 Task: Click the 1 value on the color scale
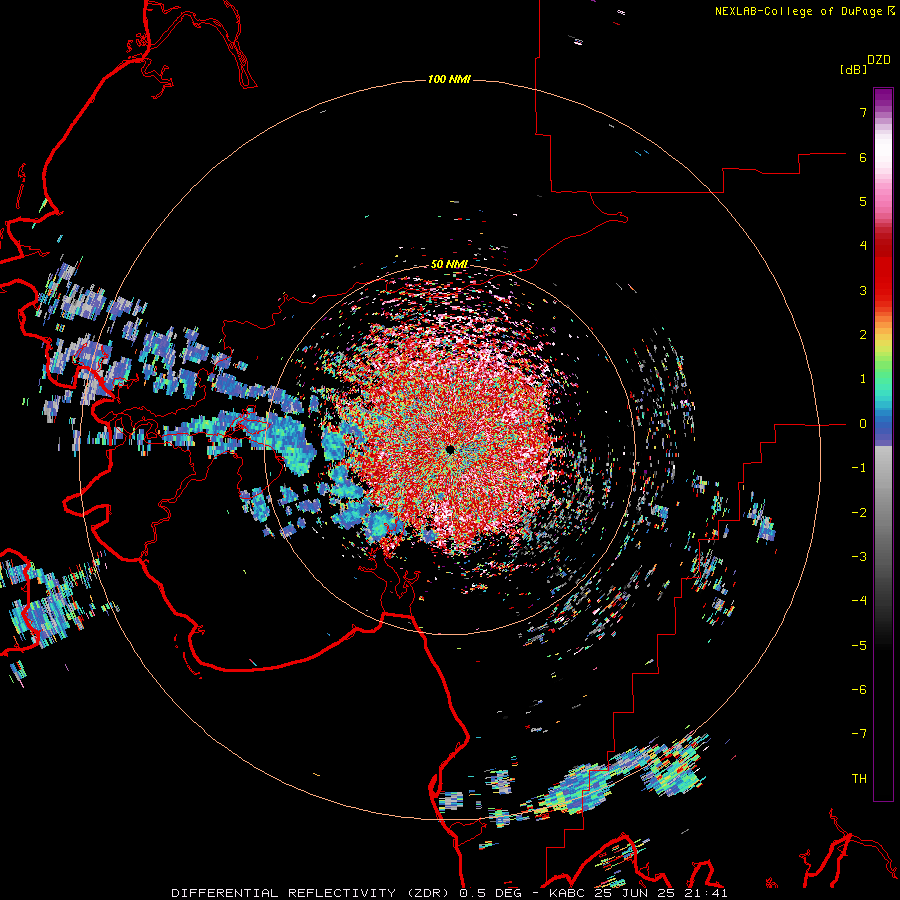pyautogui.click(x=863, y=379)
